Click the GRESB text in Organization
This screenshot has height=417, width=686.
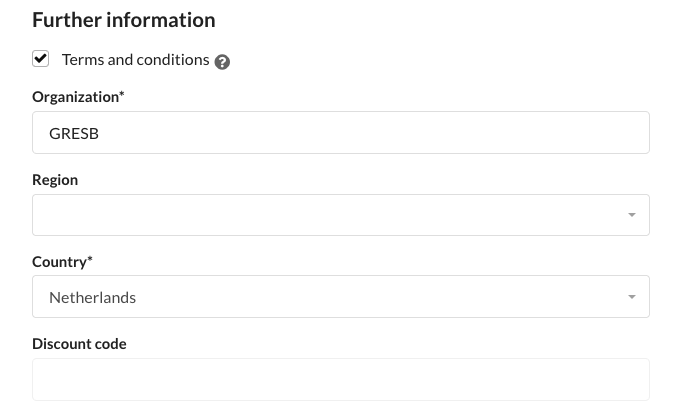click(x=74, y=133)
